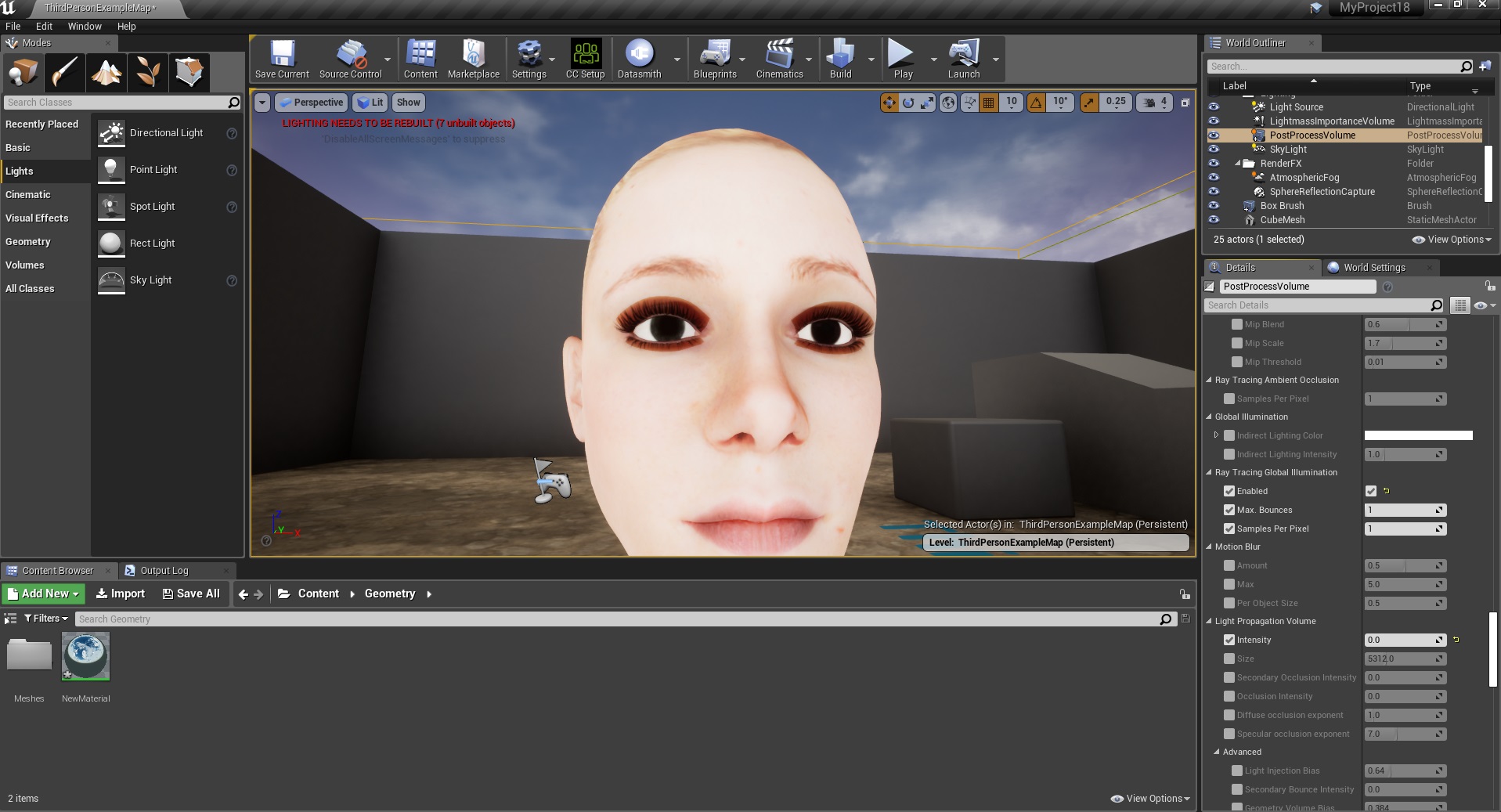Open View Options in World Outliner
The width and height of the screenshot is (1501, 812).
click(1452, 240)
